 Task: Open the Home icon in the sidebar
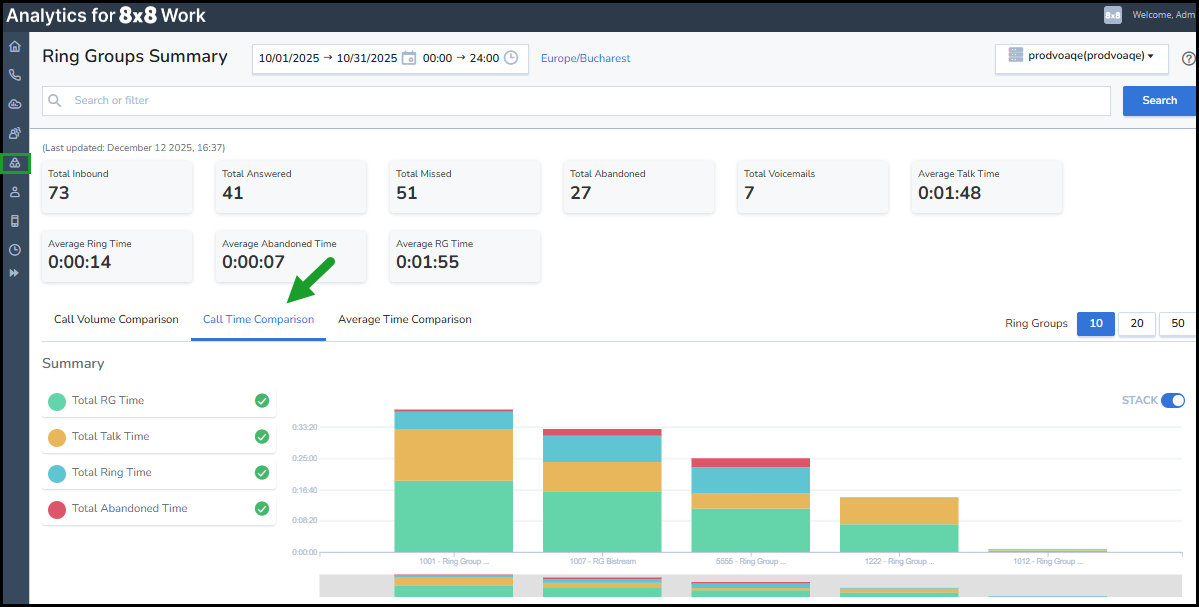point(14,46)
